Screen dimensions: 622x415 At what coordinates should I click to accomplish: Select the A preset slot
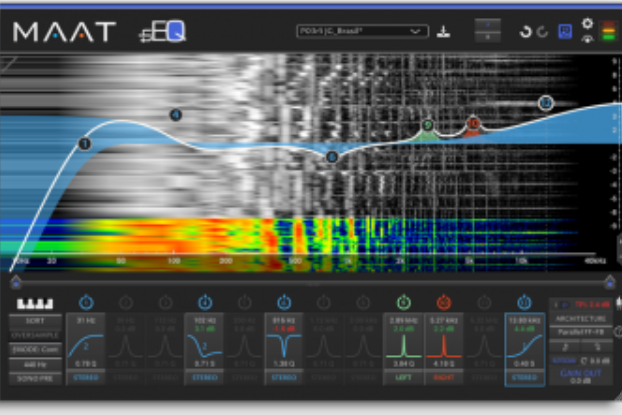(x=488, y=25)
